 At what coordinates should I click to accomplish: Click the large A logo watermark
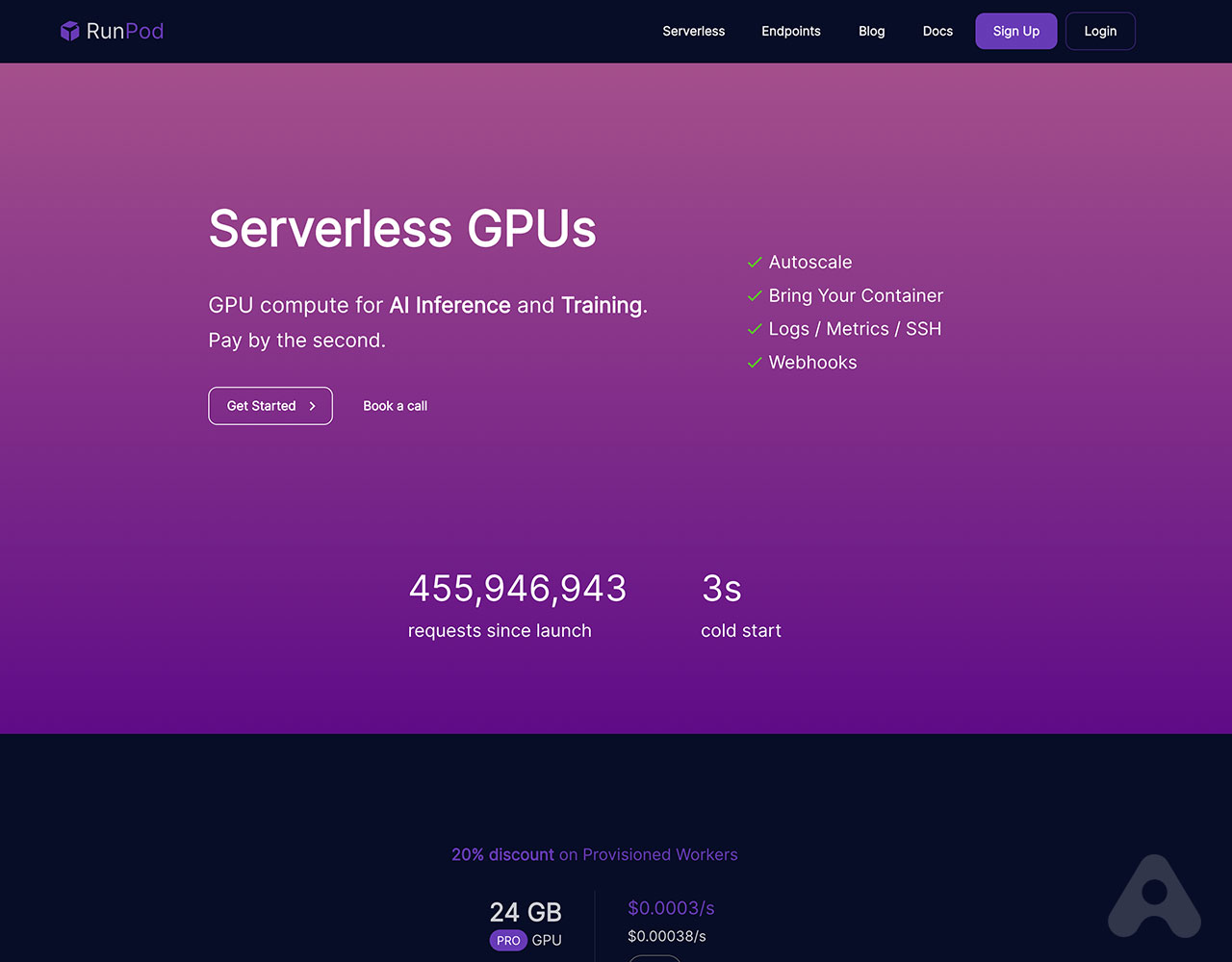pos(1154,897)
